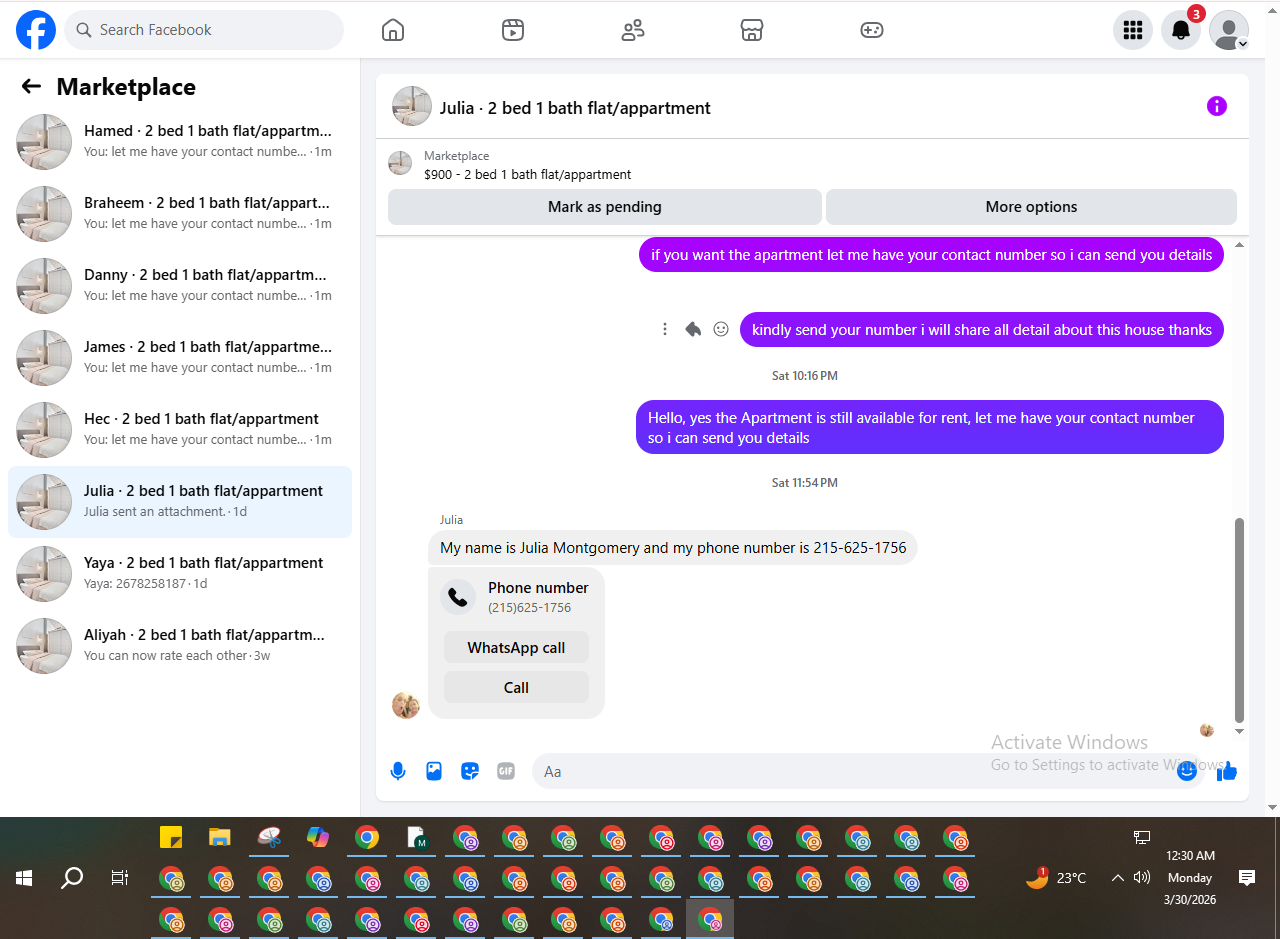Open the conversation with Danny

180,286
